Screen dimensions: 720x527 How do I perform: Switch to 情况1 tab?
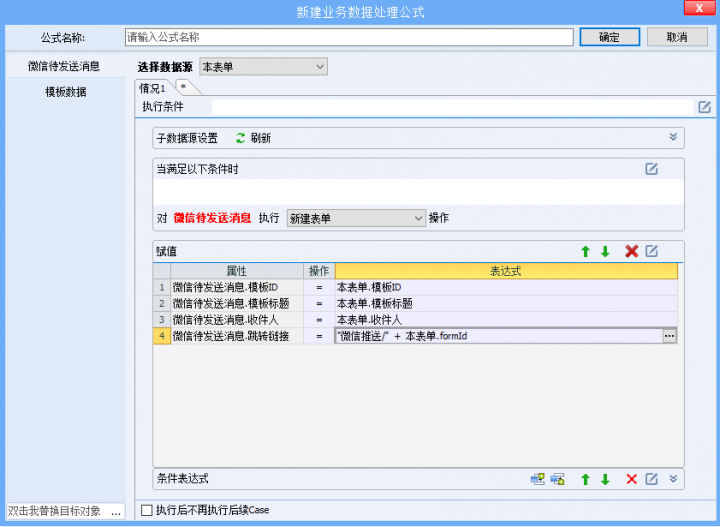(152, 88)
